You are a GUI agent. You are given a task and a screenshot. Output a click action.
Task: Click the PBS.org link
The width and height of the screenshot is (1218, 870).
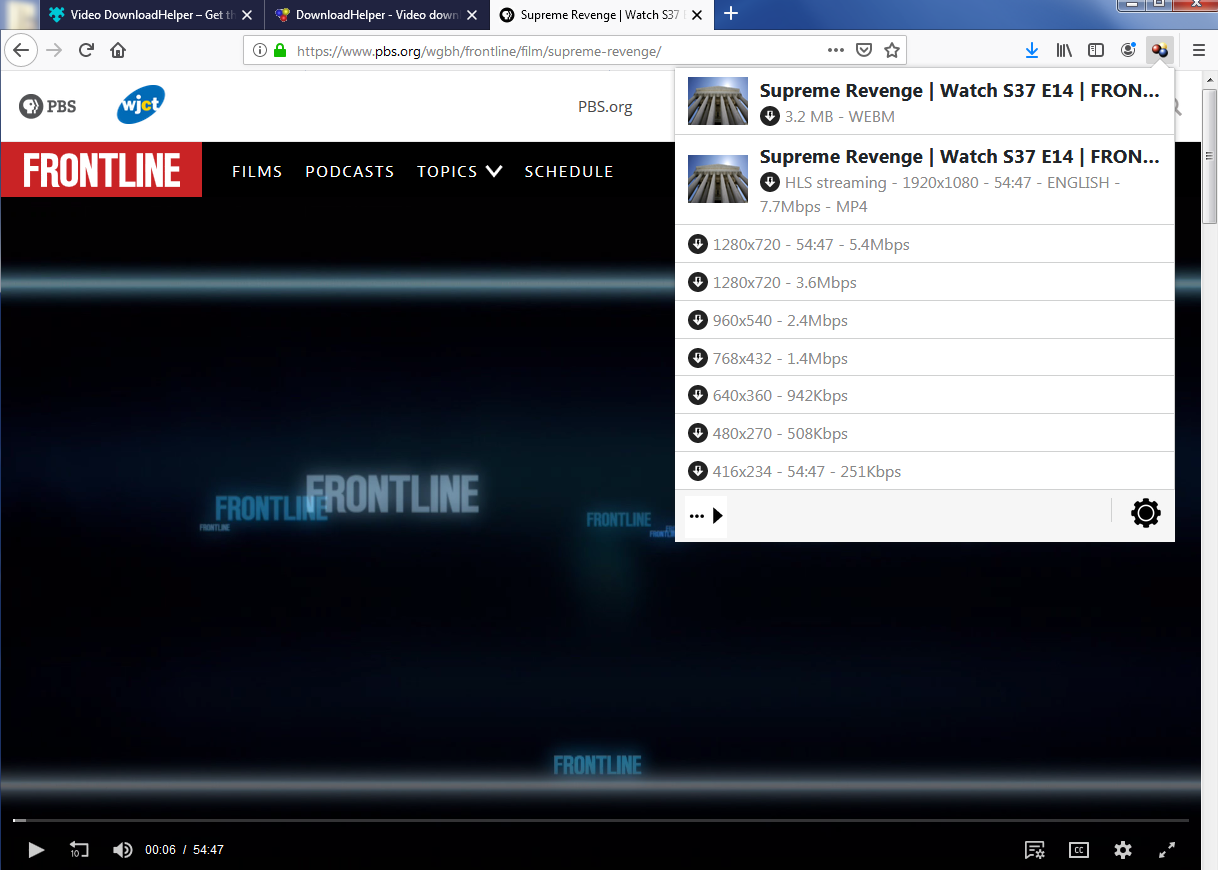pos(605,107)
